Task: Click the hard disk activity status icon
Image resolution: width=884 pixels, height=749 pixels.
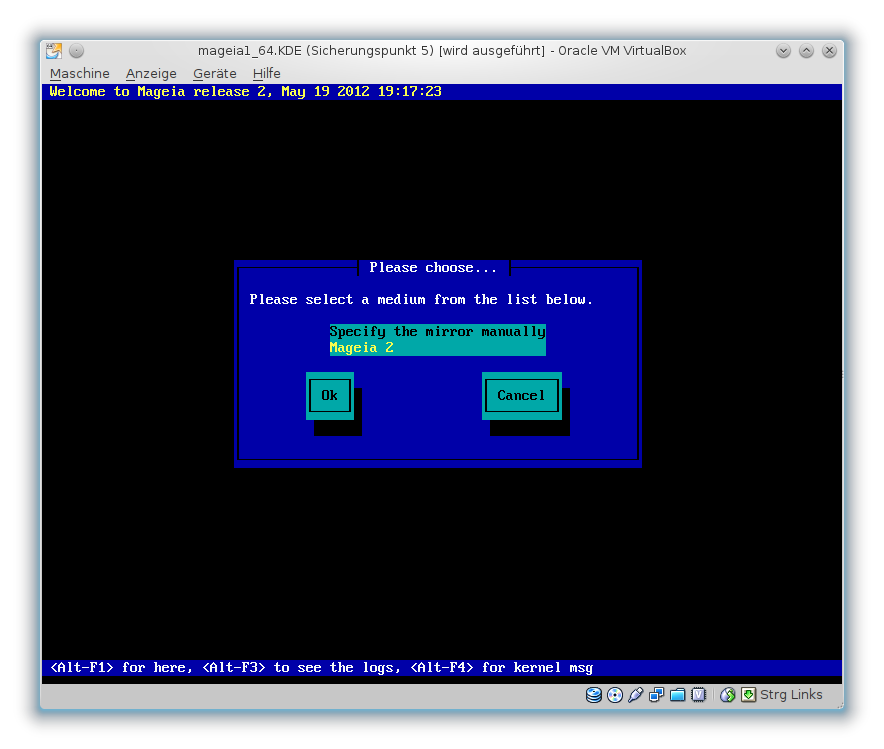Action: 594,695
